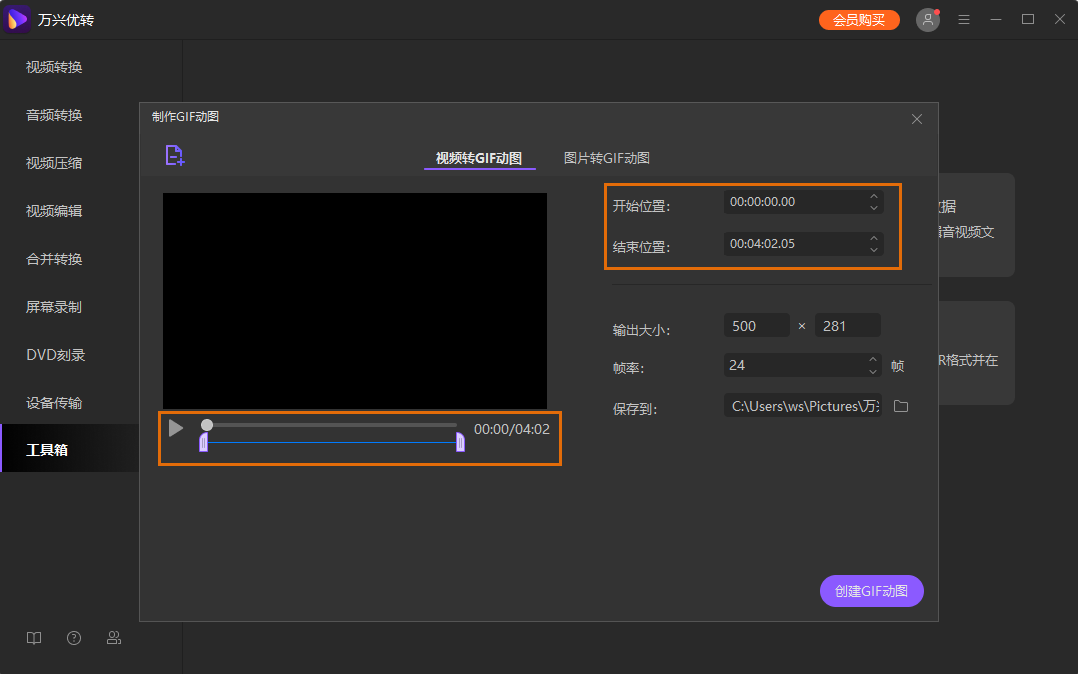Click the output width field showing 500

[755, 325]
